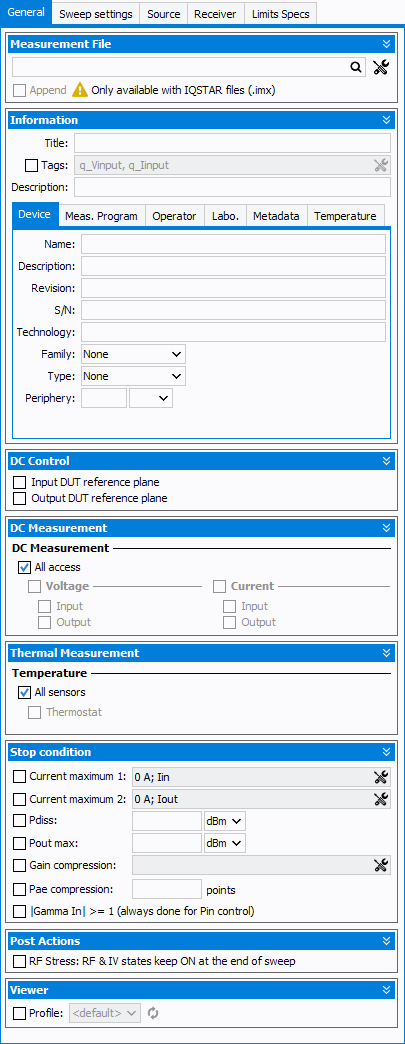Open measurement file settings tools icon
Screen dimensions: 405x1044
point(381,67)
